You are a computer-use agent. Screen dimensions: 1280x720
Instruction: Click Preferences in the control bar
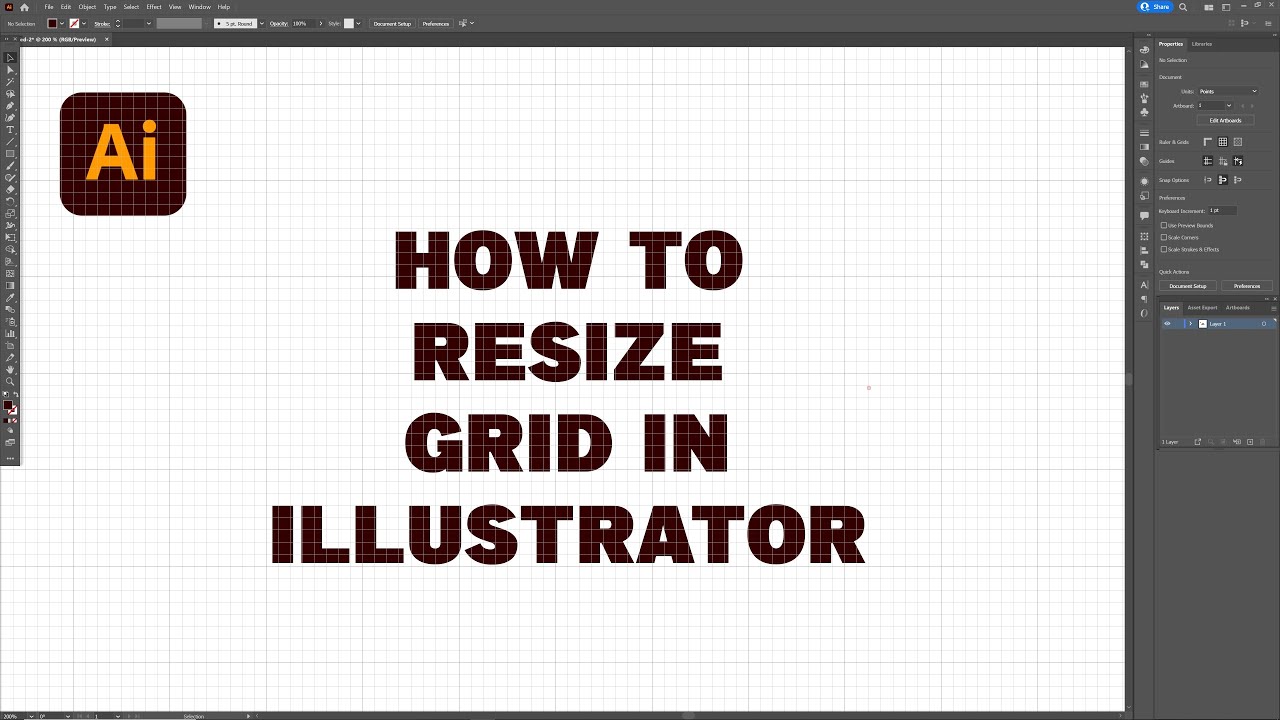tap(436, 23)
